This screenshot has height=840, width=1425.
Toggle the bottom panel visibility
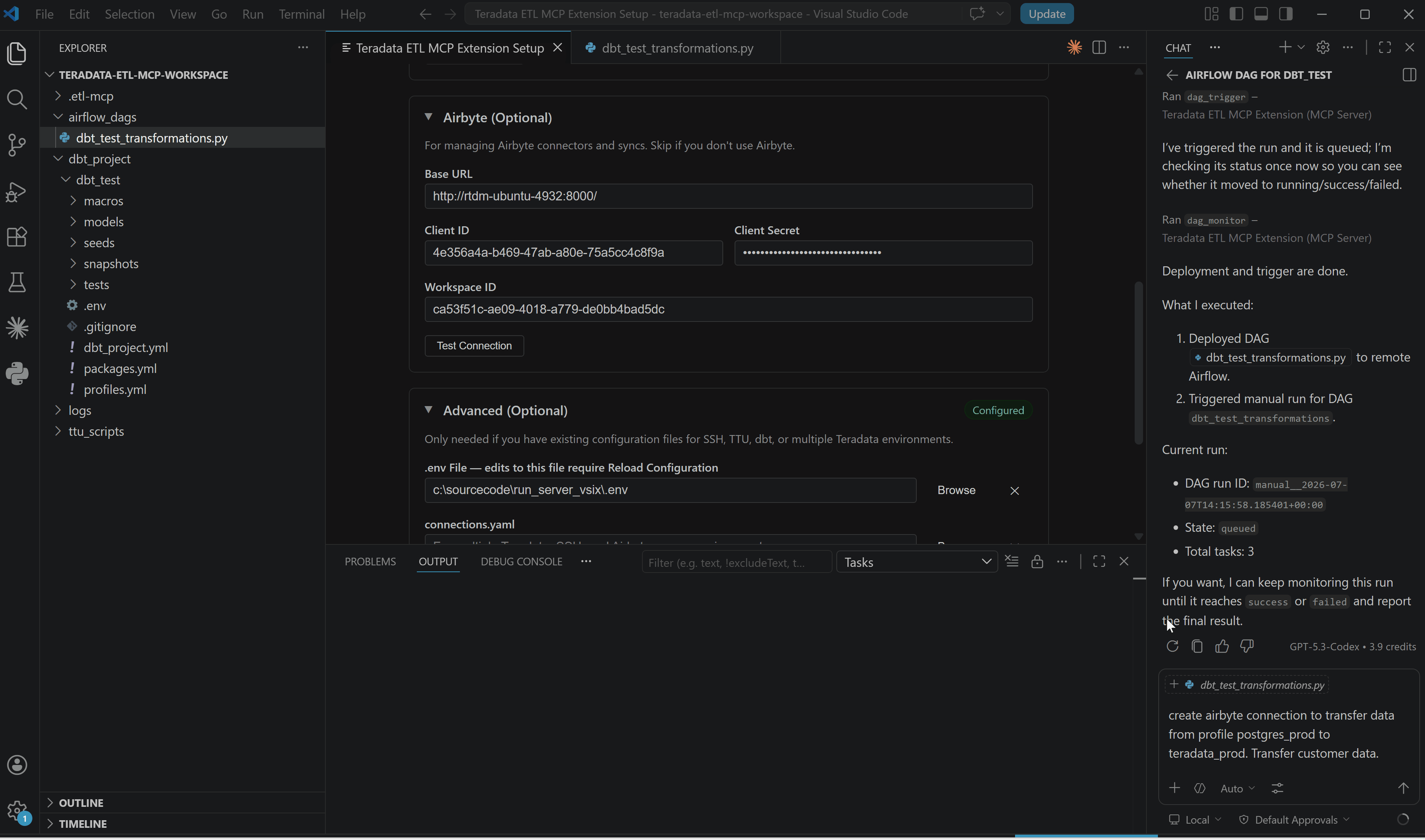(x=1261, y=14)
